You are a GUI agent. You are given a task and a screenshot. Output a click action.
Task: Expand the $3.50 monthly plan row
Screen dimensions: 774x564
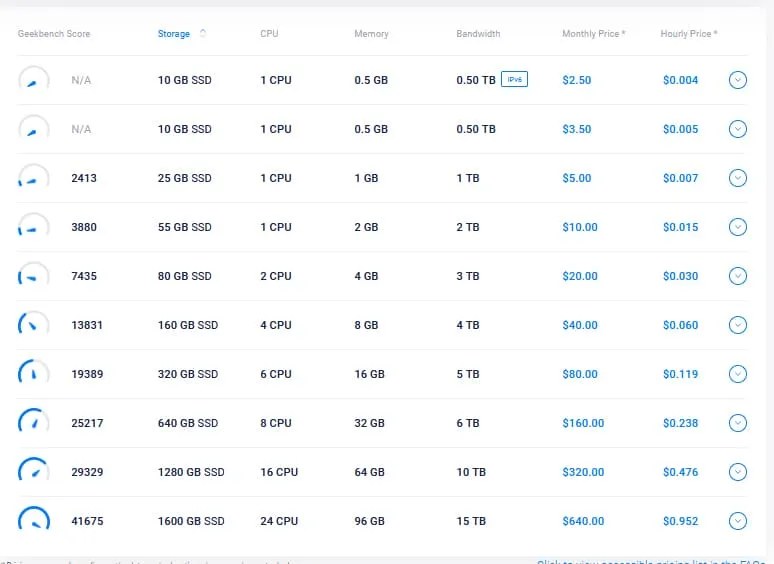737,129
